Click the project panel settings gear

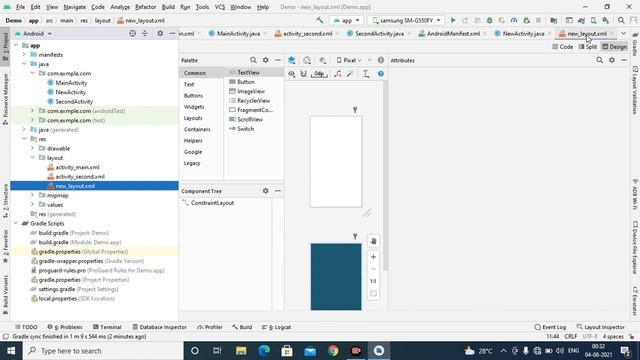pos(160,33)
